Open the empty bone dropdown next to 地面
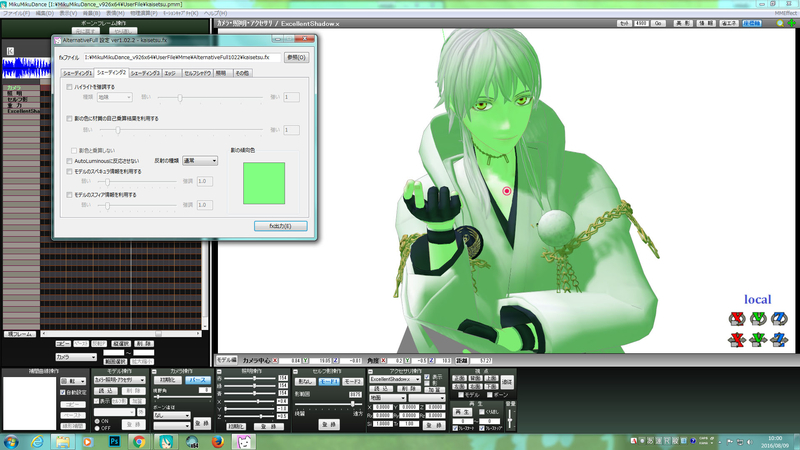This screenshot has width=800, height=450. click(x=427, y=398)
